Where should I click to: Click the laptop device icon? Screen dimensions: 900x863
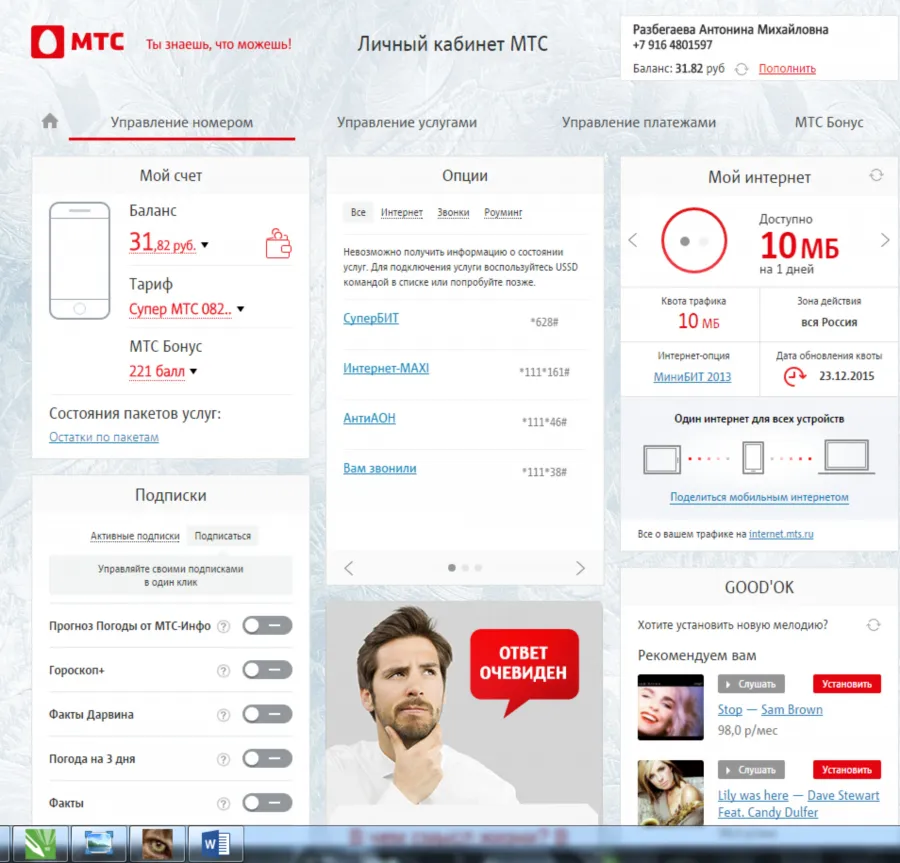coord(846,457)
